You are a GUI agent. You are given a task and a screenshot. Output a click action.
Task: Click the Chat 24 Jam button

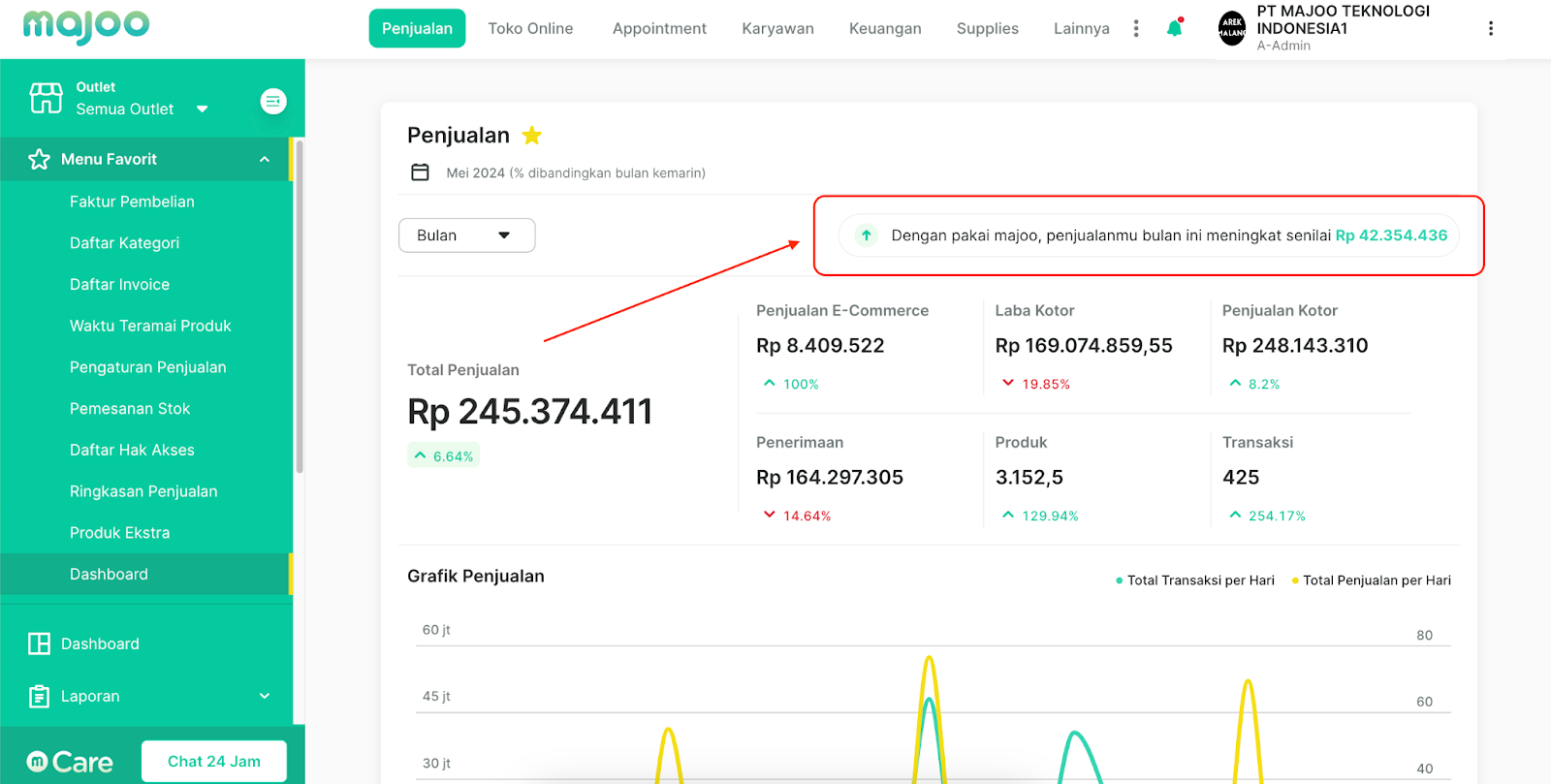point(214,762)
